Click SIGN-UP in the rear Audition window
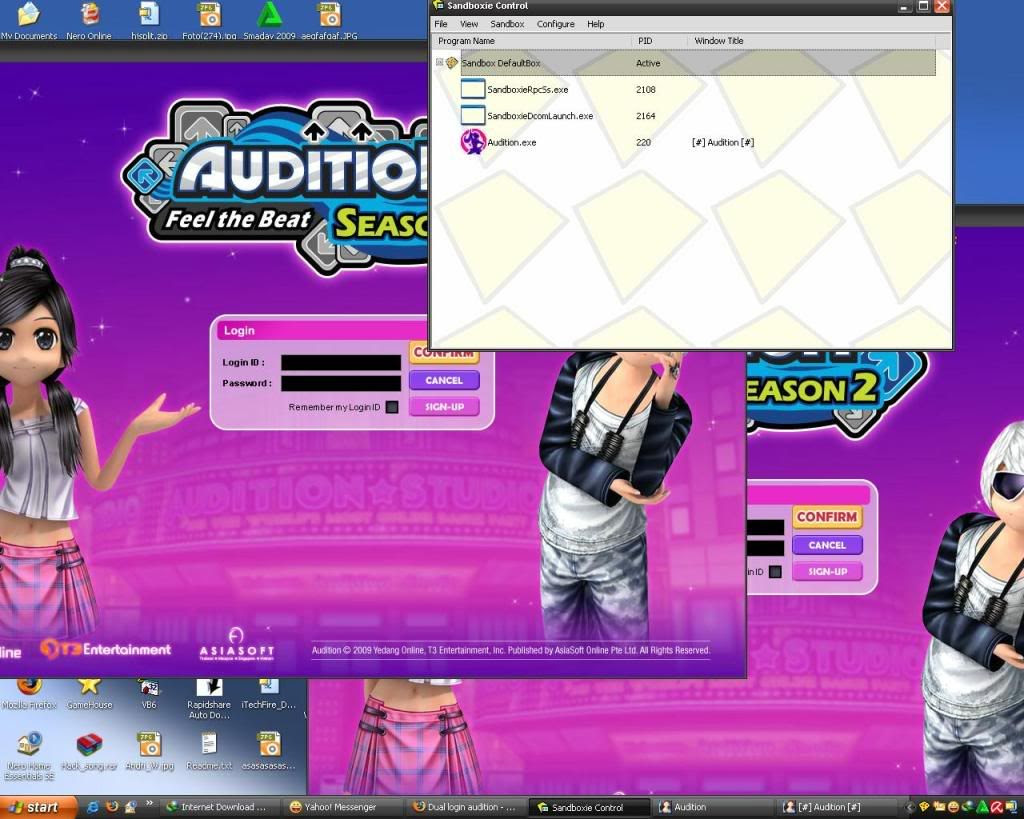Viewport: 1024px width, 819px height. (827, 571)
